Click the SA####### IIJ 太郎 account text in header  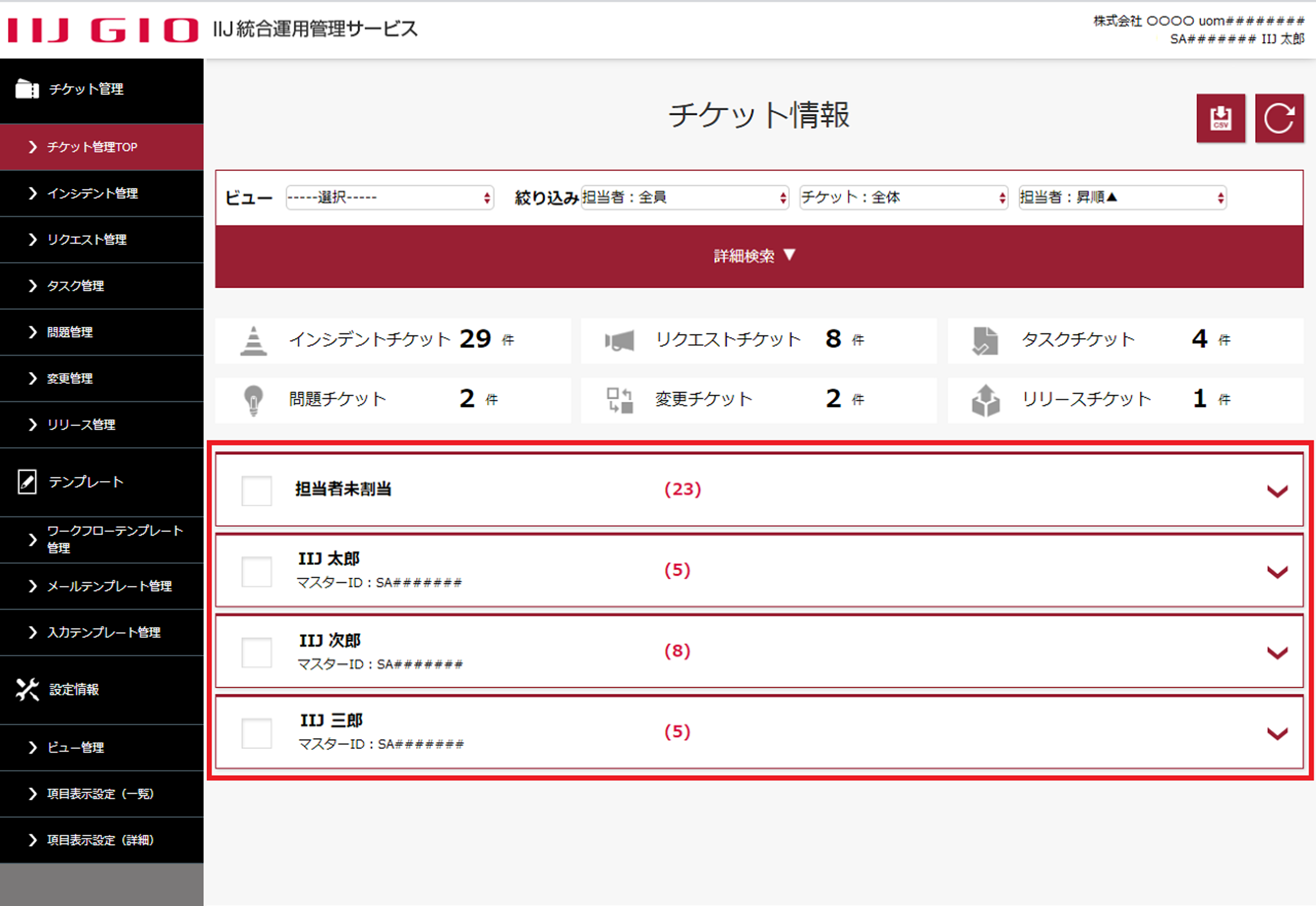(1237, 39)
